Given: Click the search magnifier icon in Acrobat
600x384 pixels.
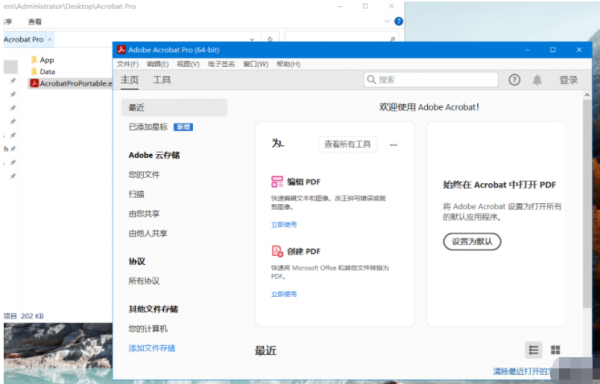Looking at the screenshot, I should click(x=371, y=80).
